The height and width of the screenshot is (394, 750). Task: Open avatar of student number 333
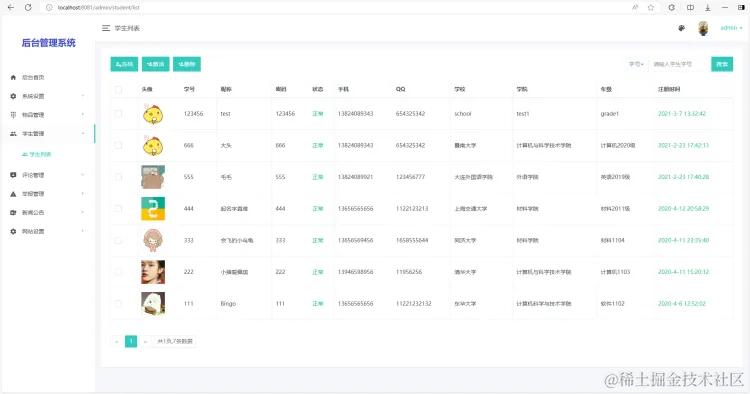tap(153, 241)
